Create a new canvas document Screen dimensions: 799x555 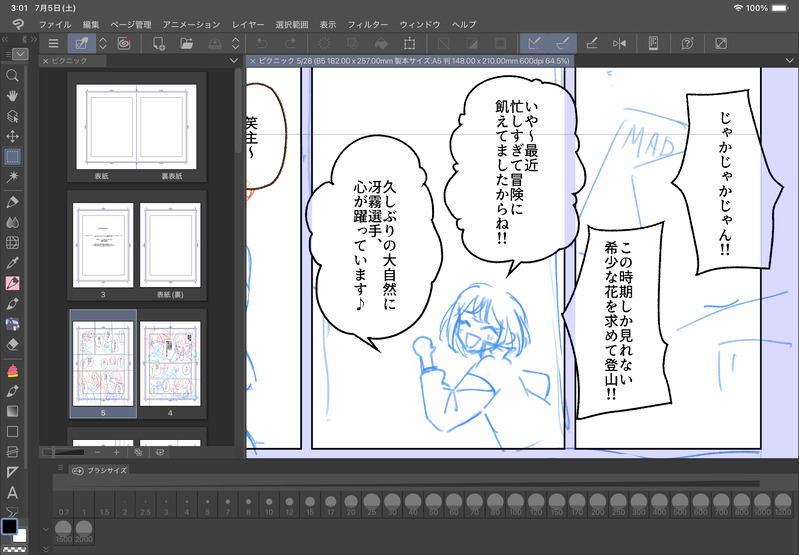pos(159,43)
